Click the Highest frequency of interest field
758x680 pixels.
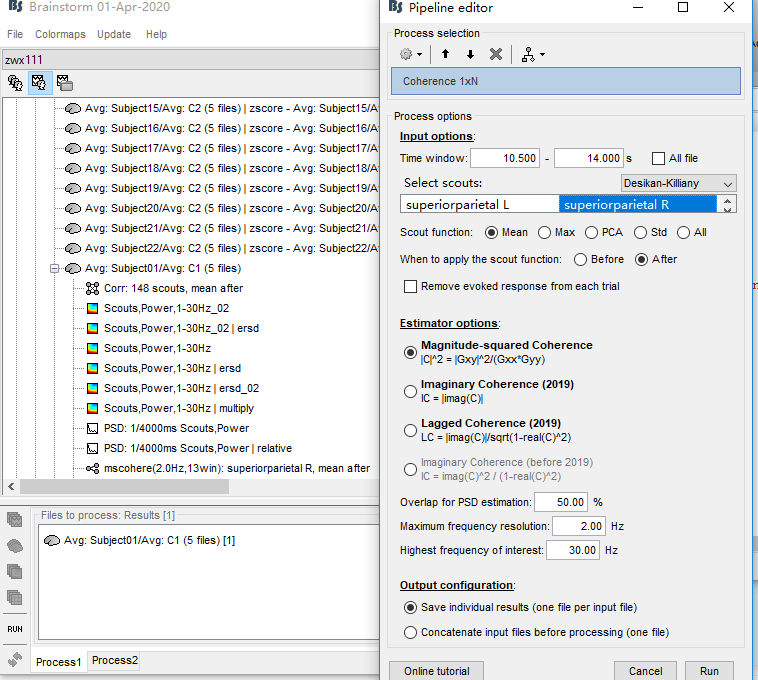(x=572, y=550)
